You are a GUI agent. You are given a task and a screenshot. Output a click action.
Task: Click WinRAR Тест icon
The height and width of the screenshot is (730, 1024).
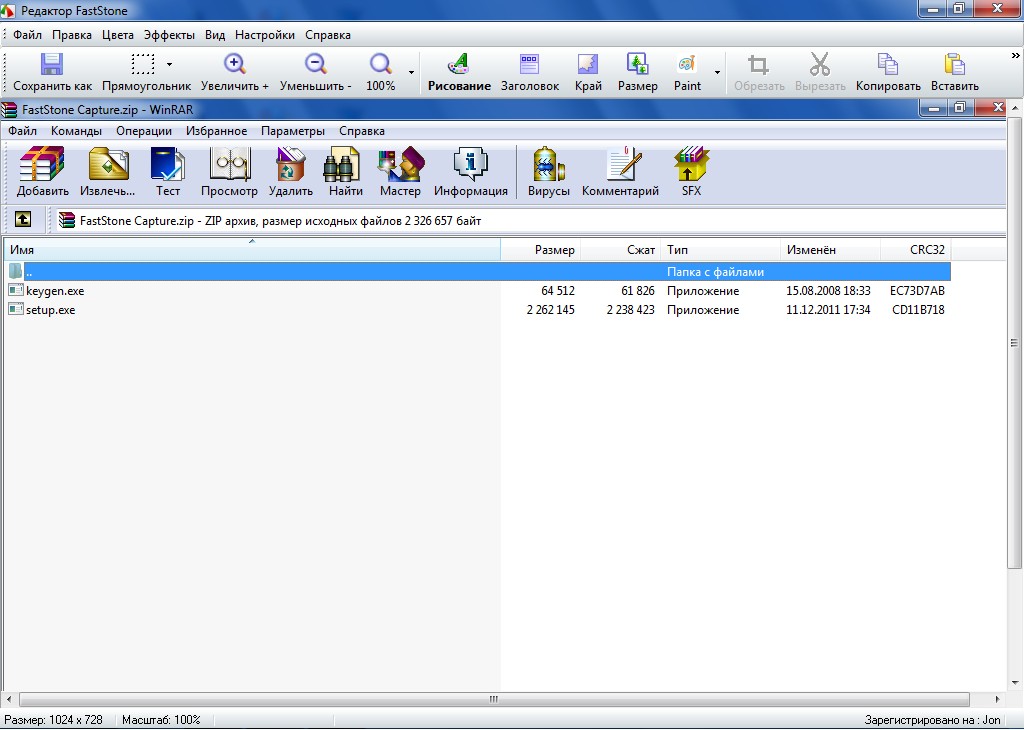(x=168, y=164)
